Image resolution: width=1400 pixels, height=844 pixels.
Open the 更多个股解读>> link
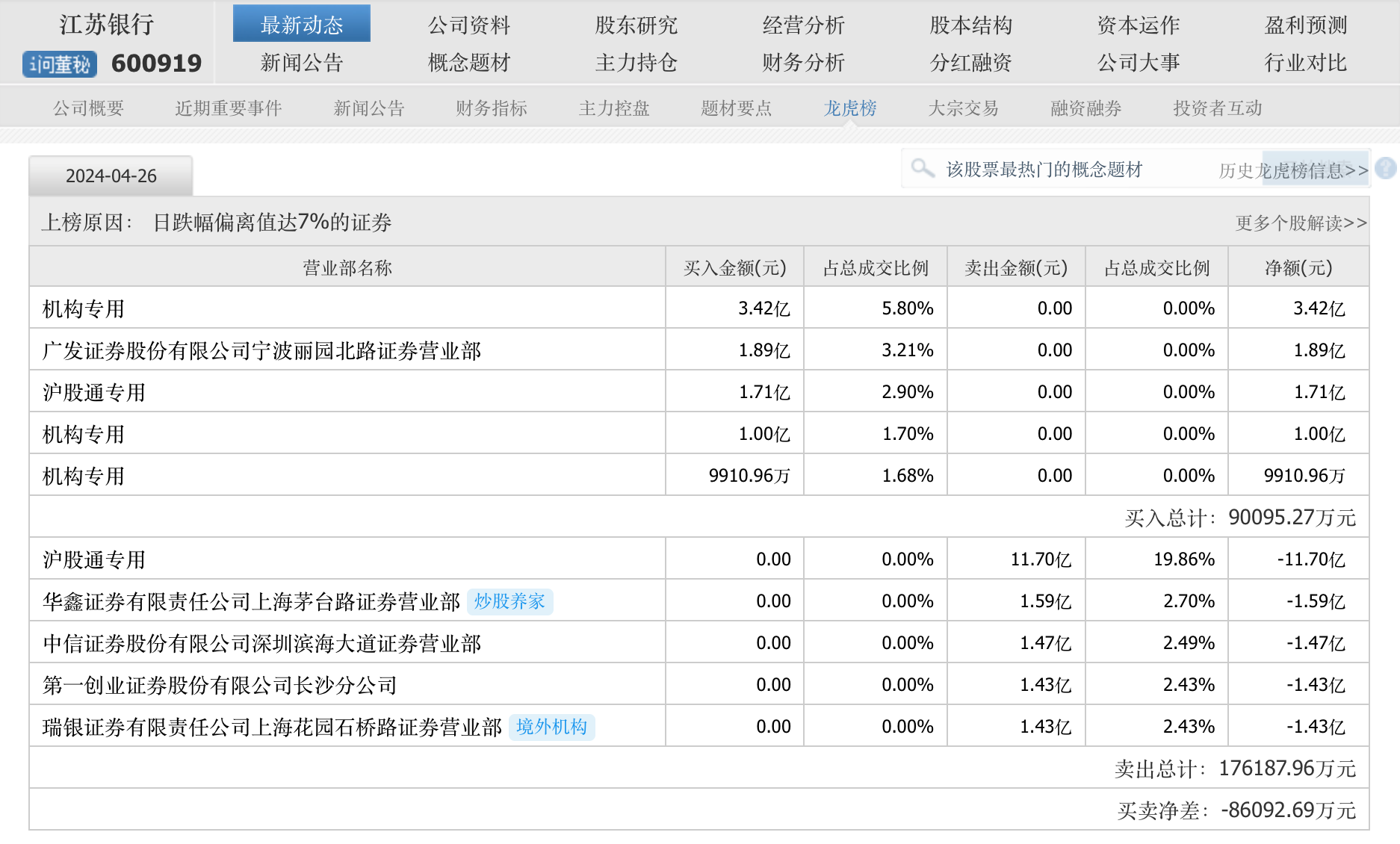pyautogui.click(x=1301, y=223)
